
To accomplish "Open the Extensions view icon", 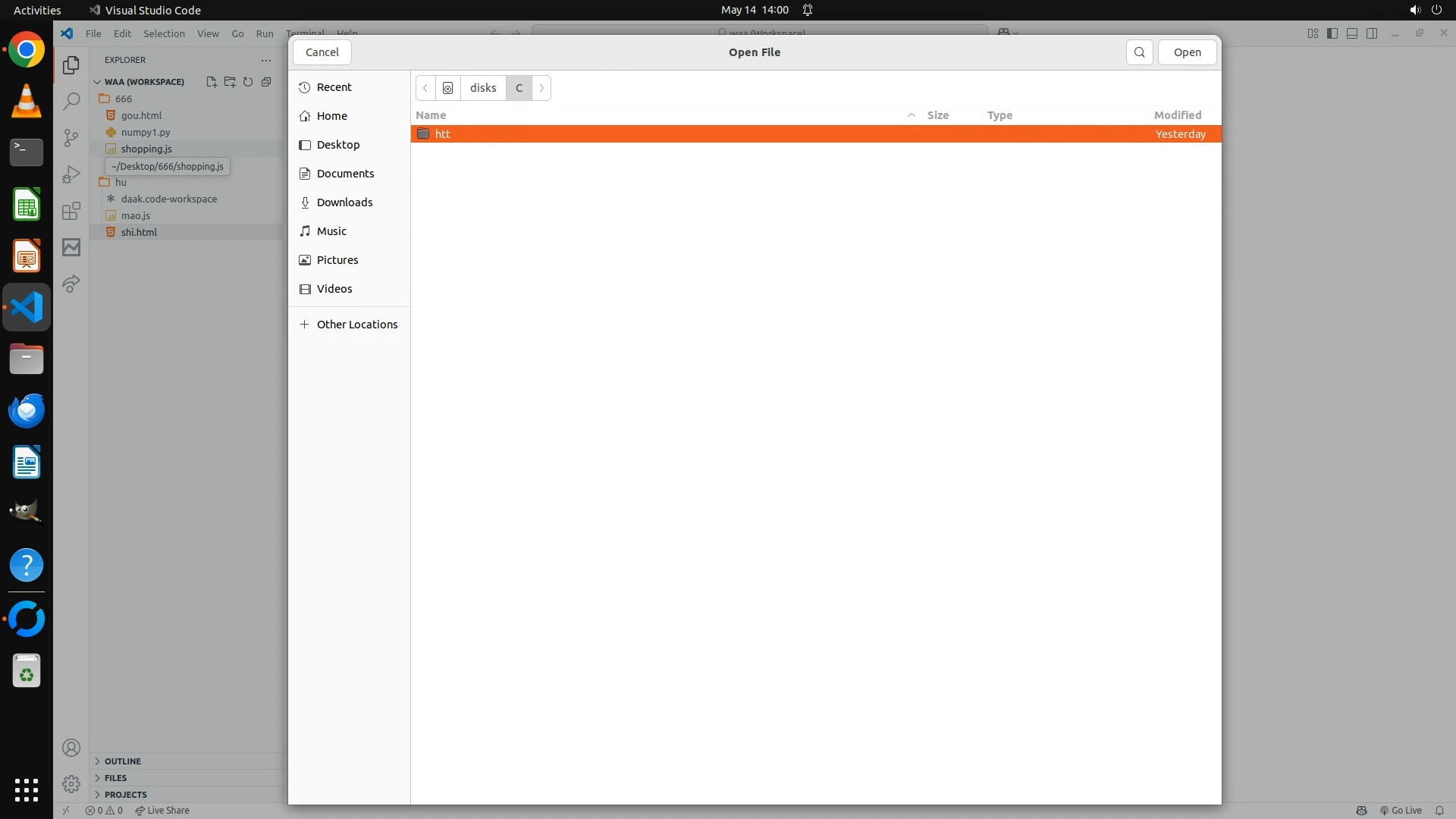I will pos(71,211).
